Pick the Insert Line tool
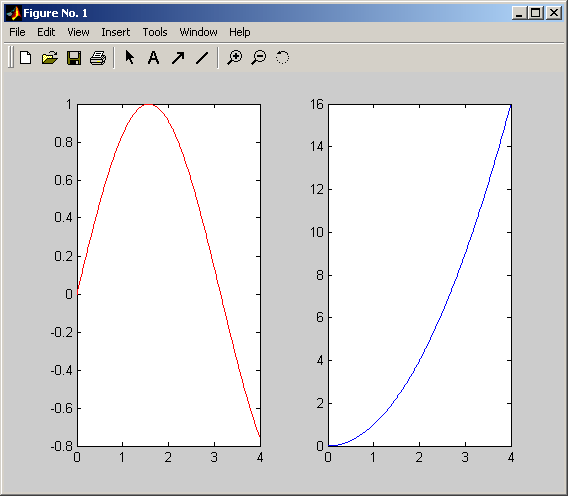568x496 pixels. (x=202, y=58)
